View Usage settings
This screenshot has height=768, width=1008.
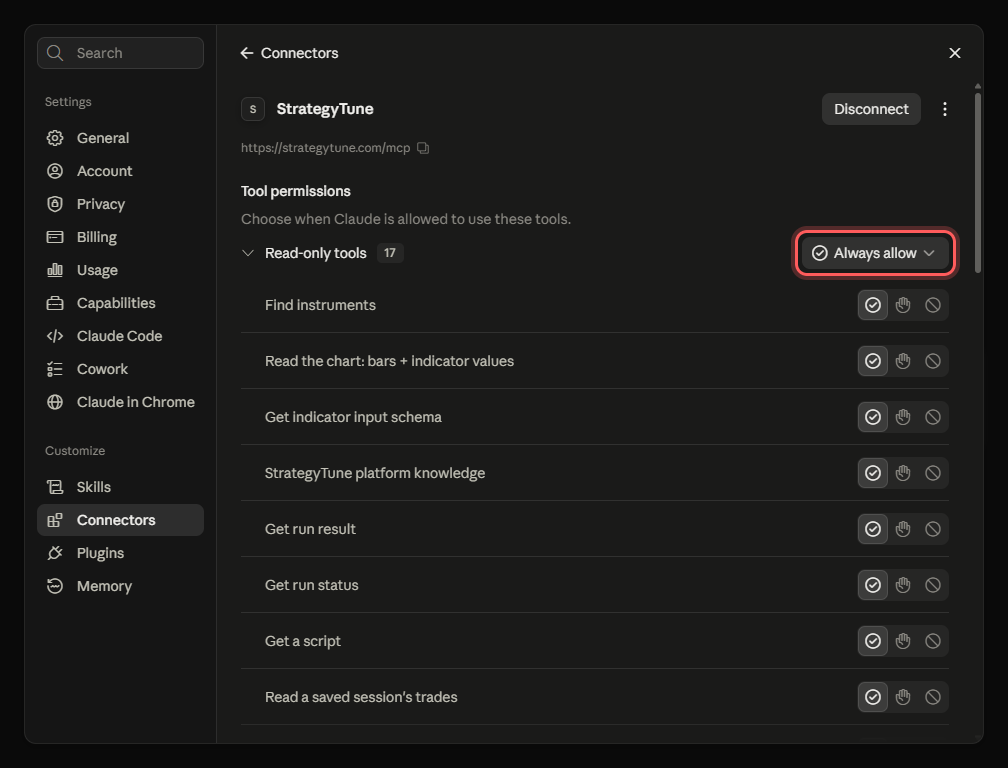[x=120, y=270]
